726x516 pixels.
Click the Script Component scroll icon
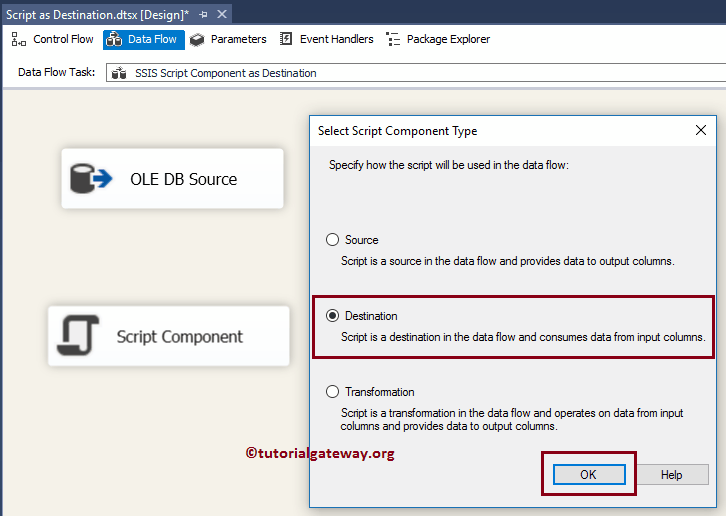[x=78, y=335]
